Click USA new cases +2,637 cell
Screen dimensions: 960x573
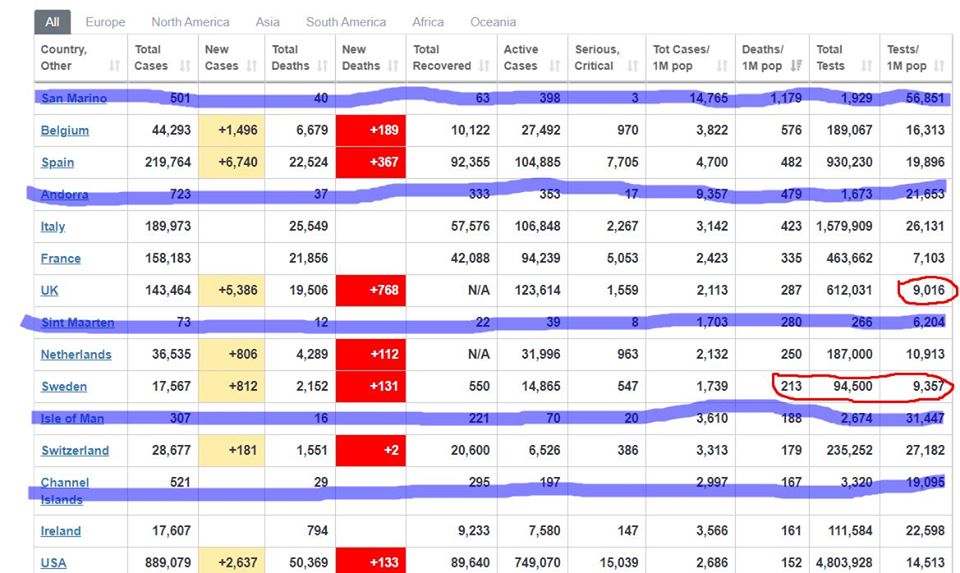(x=231, y=561)
